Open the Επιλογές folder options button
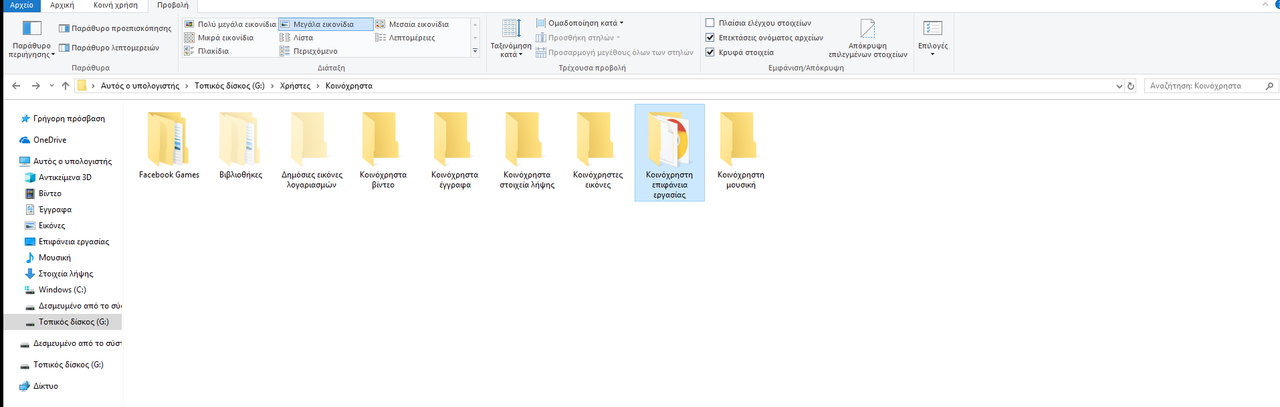Image resolution: width=1280 pixels, height=407 pixels. coord(933,37)
